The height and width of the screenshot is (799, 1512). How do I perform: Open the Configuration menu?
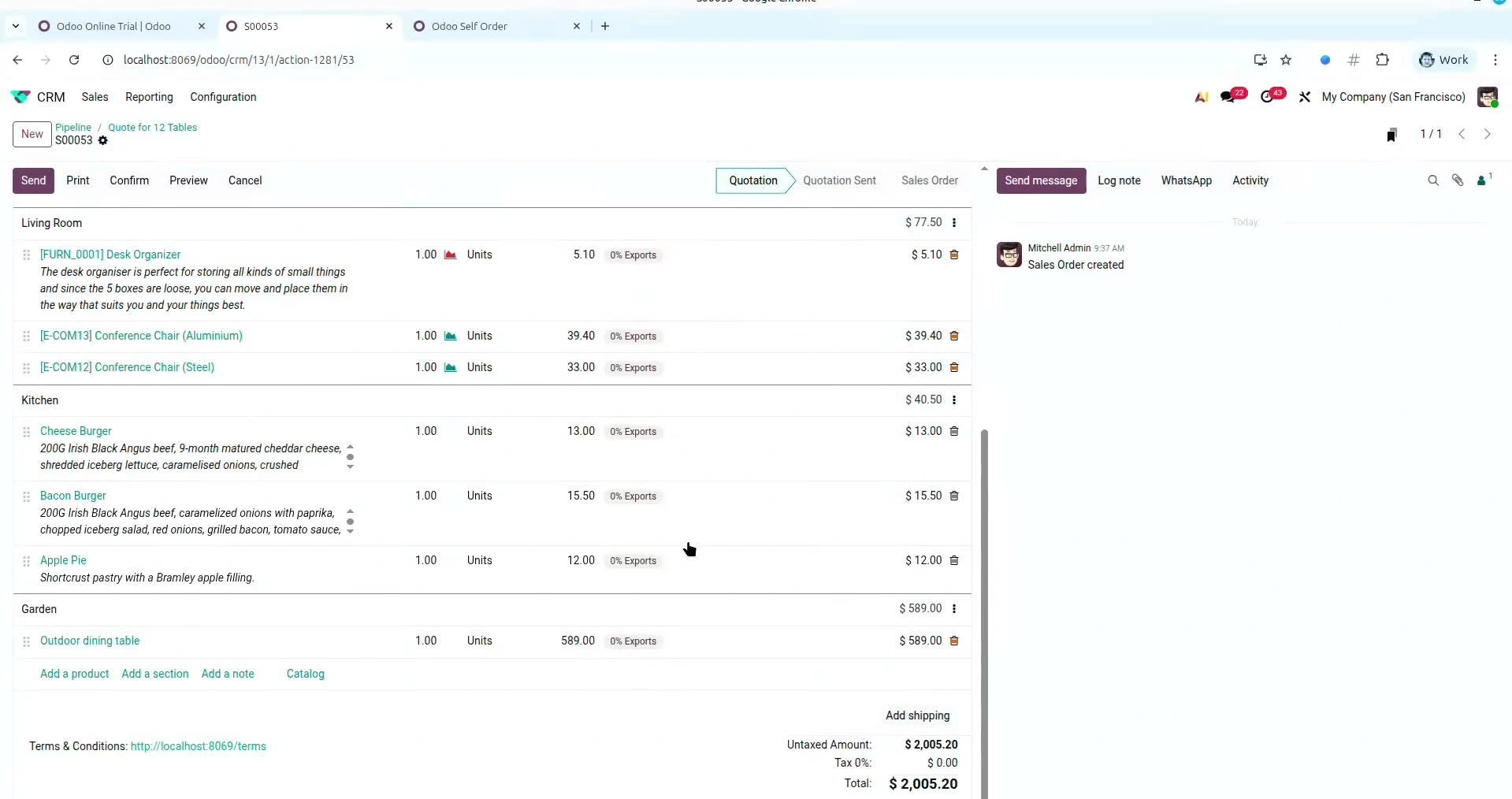[x=223, y=97]
